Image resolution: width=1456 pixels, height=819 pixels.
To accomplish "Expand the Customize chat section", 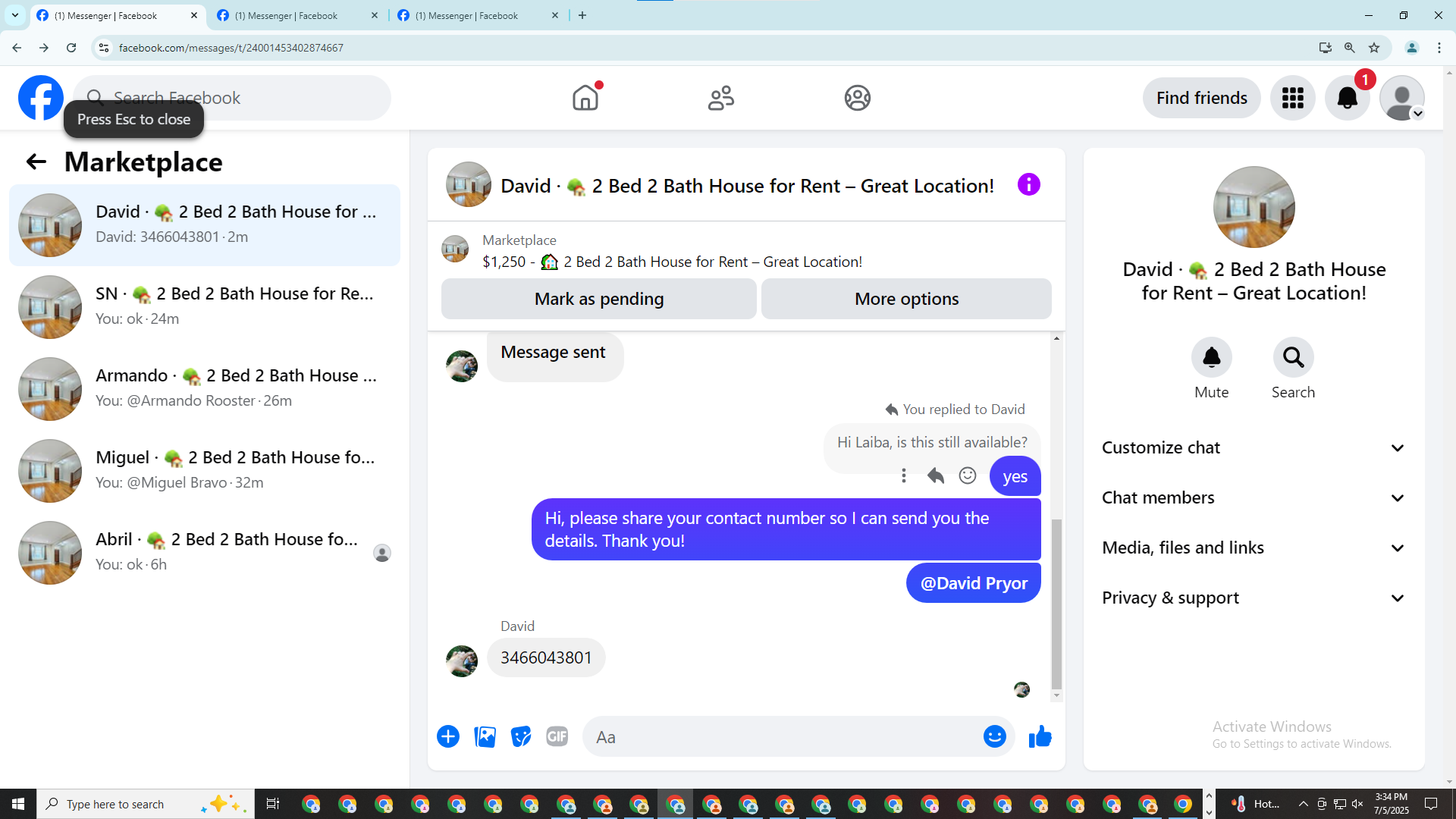I will (x=1254, y=447).
